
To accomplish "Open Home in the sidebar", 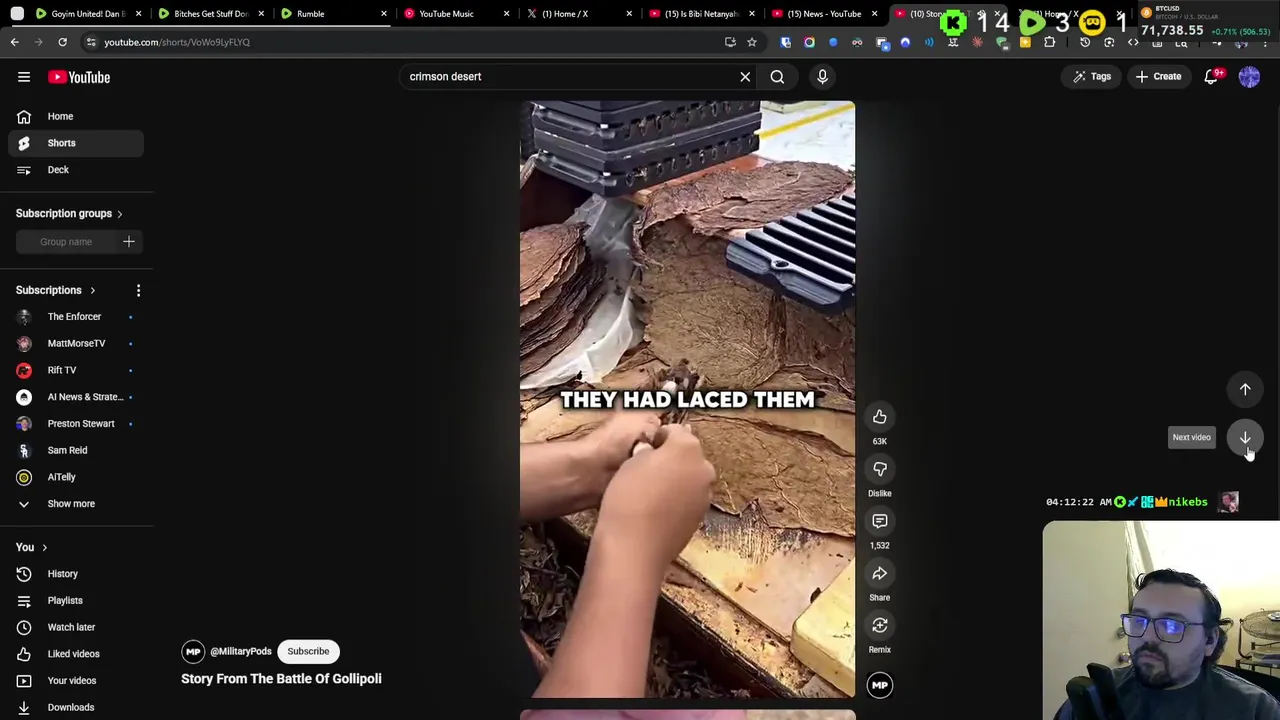I will point(76,116).
